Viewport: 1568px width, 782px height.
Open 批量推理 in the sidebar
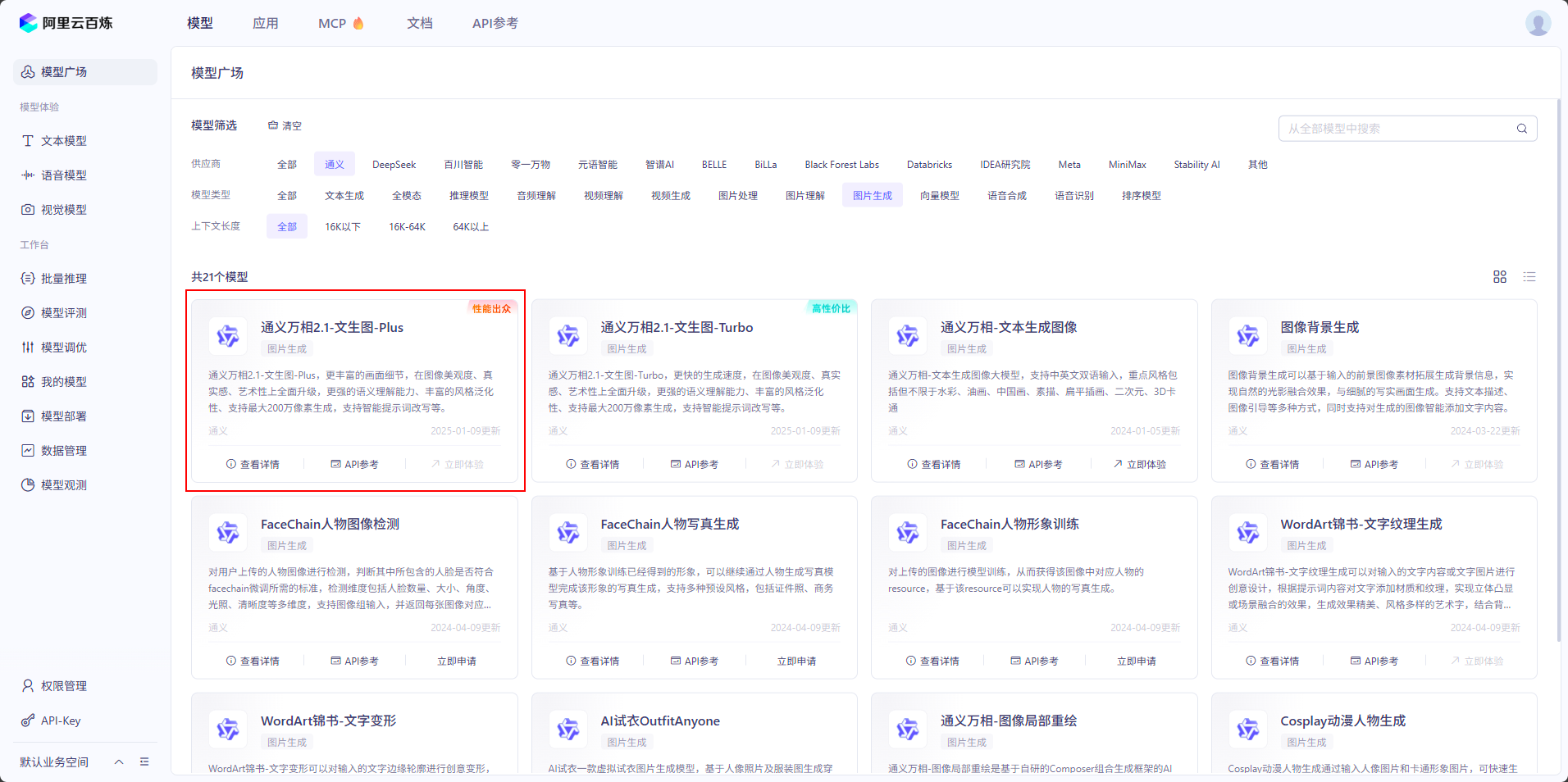click(85, 279)
